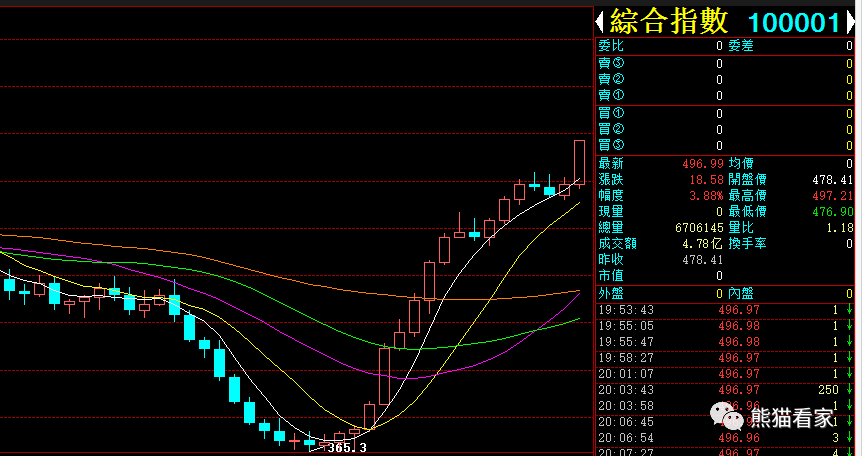Image resolution: width=862 pixels, height=456 pixels.
Task: Click the volume ratio value 1.18
Action: [x=842, y=228]
